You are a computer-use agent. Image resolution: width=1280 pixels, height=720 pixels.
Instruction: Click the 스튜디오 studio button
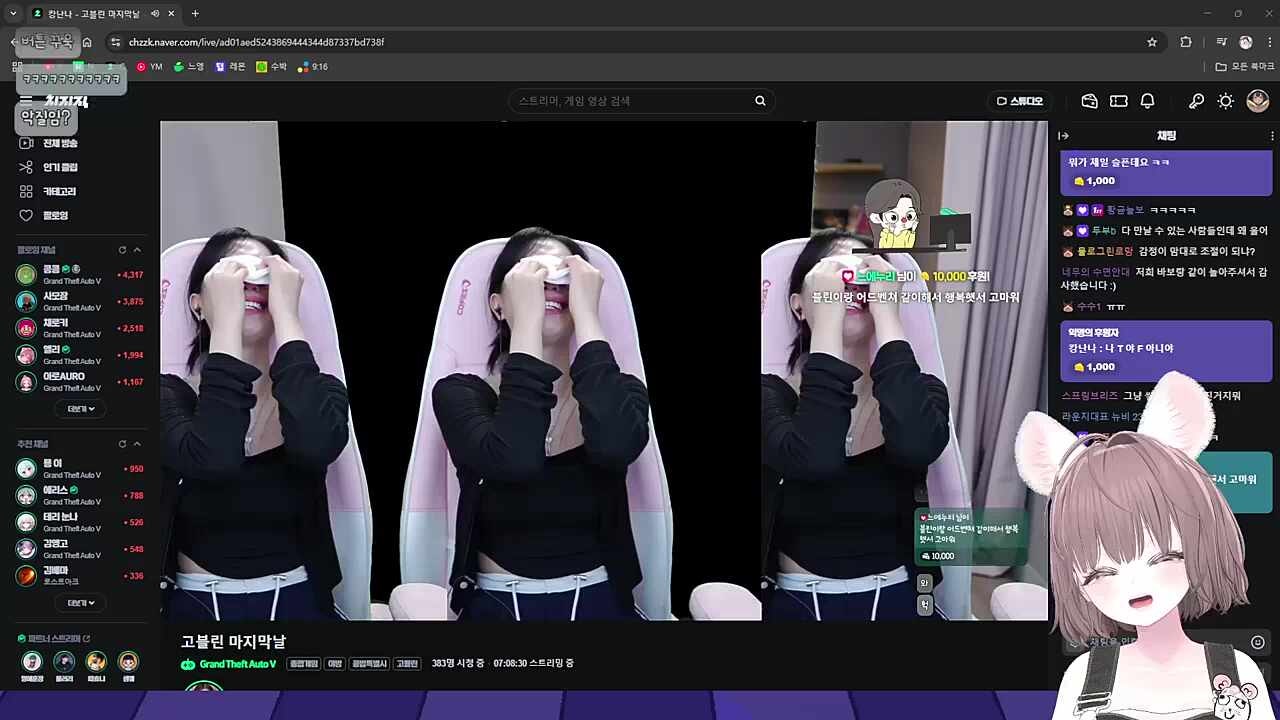tap(1020, 101)
